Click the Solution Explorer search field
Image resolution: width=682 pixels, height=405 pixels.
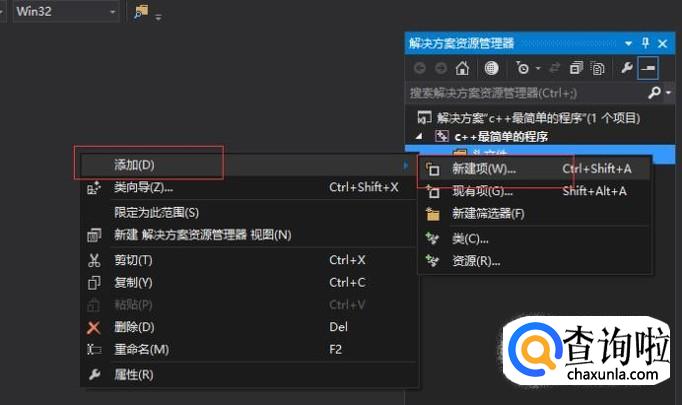tap(526, 93)
